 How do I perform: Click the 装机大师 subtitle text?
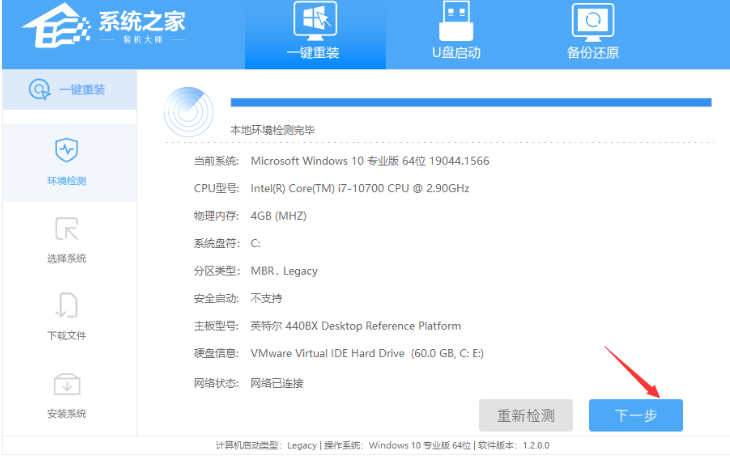[143, 40]
